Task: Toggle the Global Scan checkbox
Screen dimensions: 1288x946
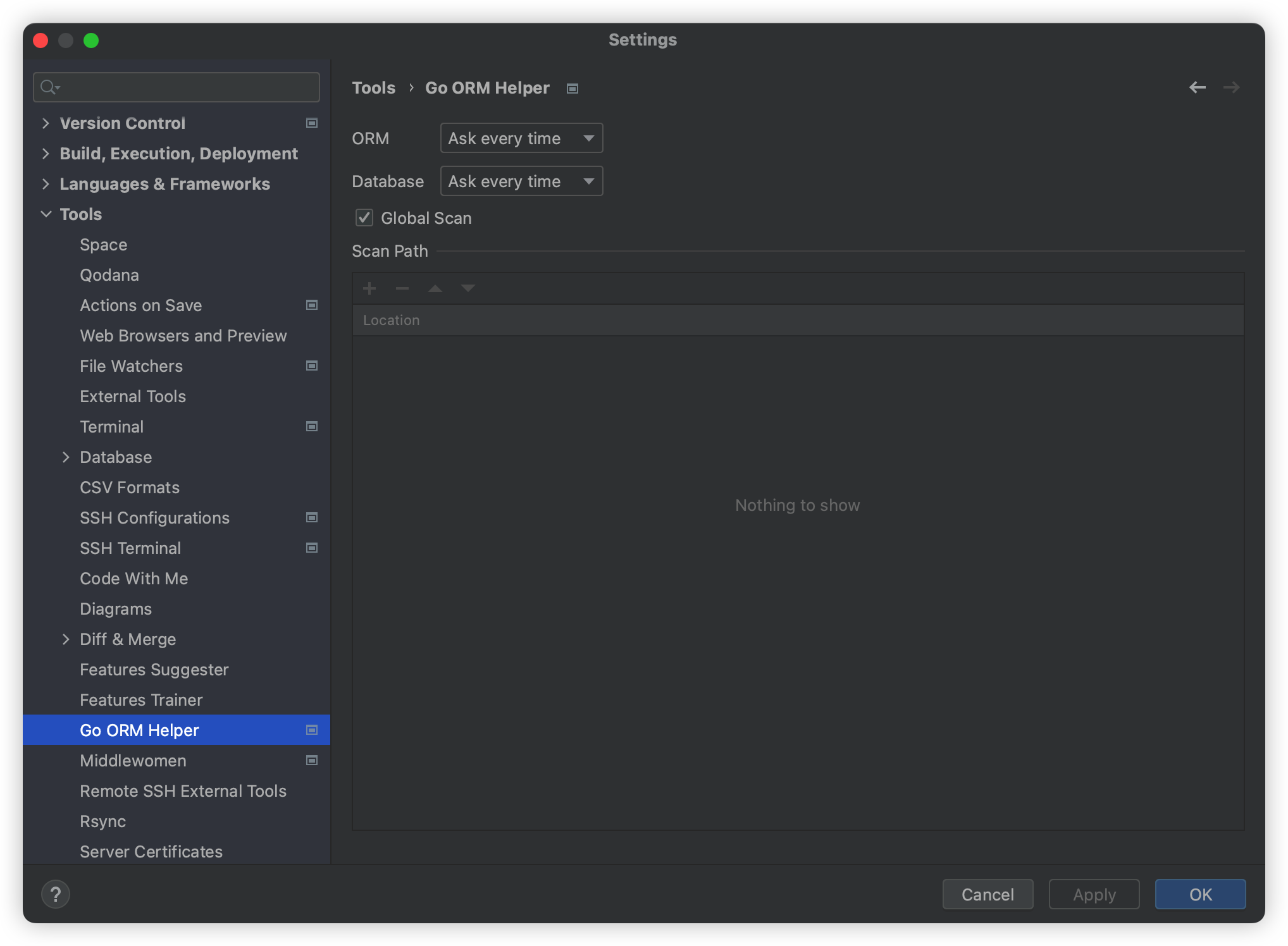Action: click(364, 218)
